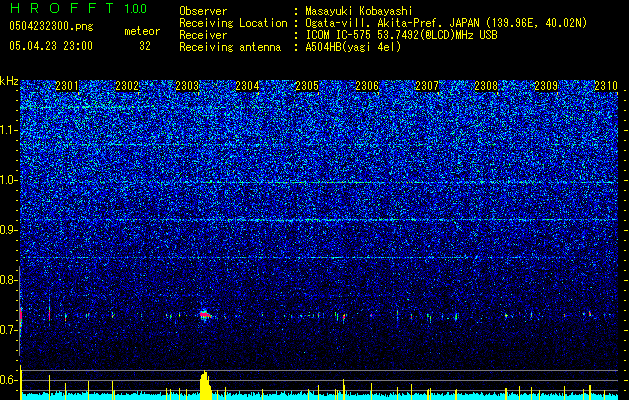Click the 1.1 kHz frequency label
Screen dimensions: 629x400
(x=8, y=130)
